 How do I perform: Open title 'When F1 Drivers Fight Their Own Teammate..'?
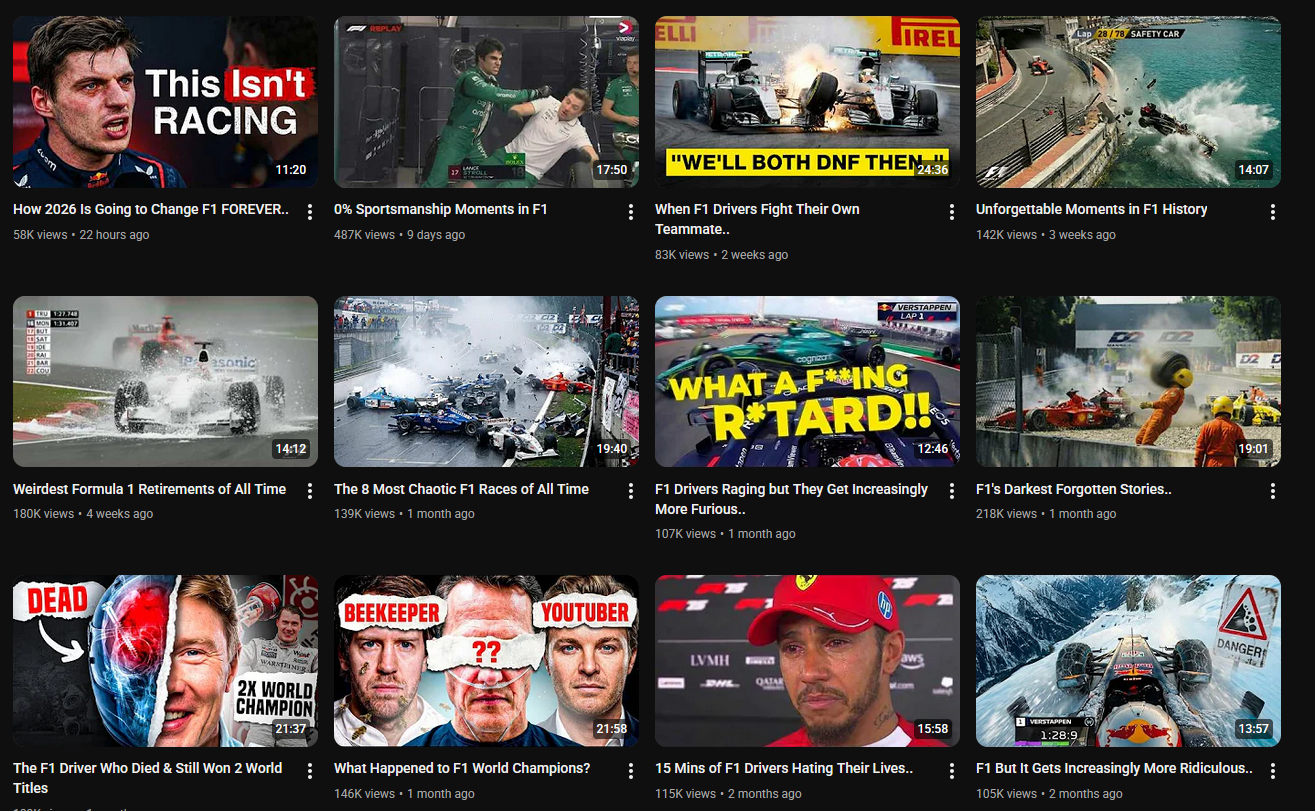pyautogui.click(x=757, y=219)
